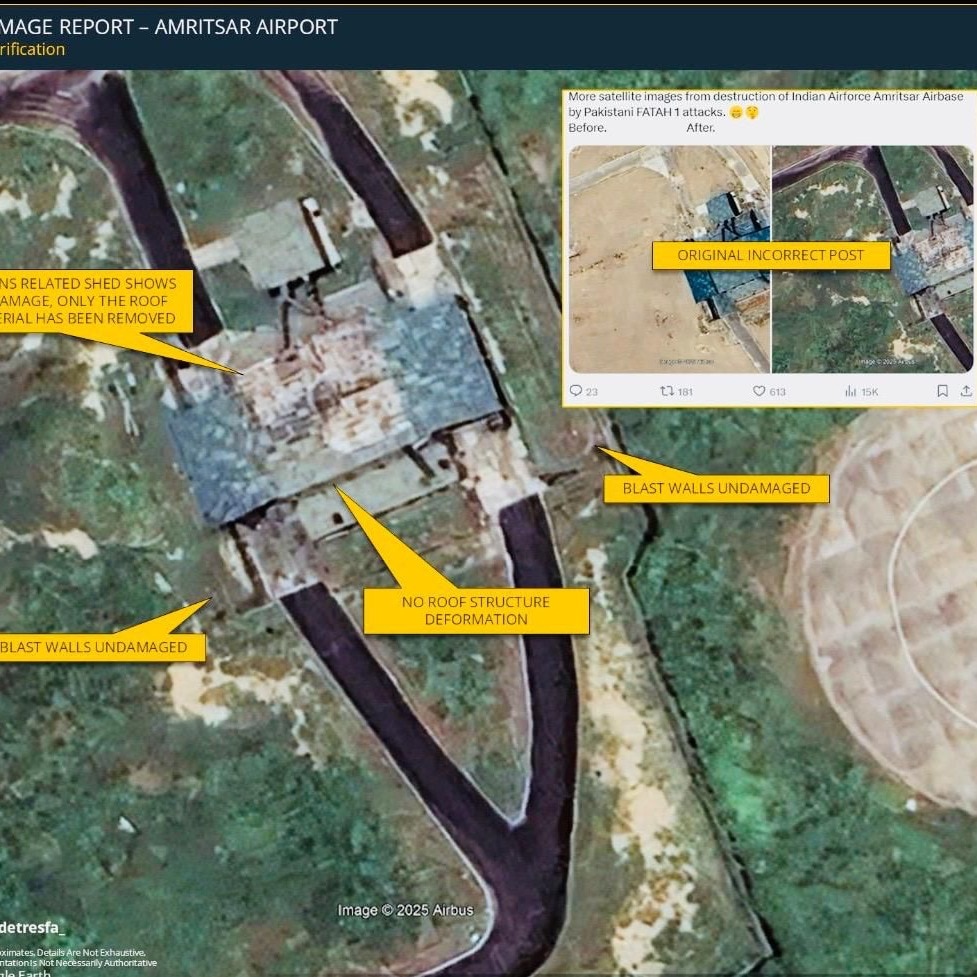Click the fine-print disclaimer text
977x977 pixels.
(x=78, y=958)
